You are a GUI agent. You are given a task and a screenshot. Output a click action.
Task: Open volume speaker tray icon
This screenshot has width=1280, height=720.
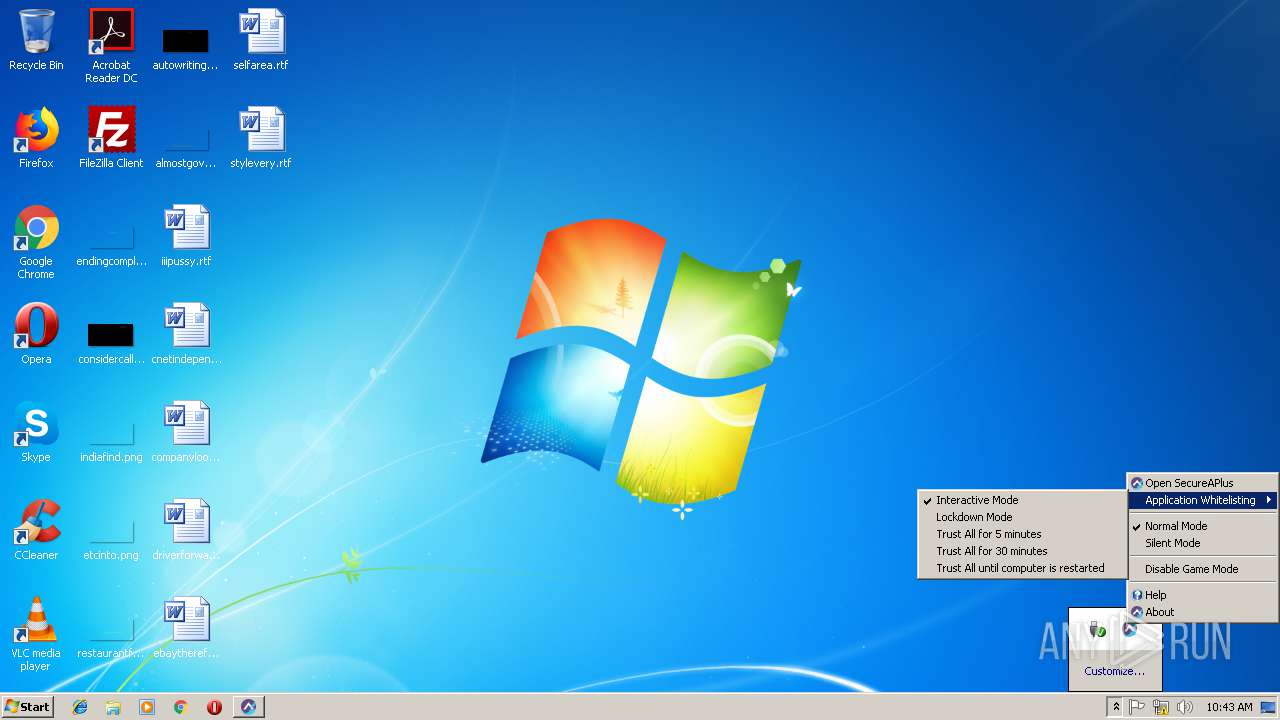(1185, 707)
